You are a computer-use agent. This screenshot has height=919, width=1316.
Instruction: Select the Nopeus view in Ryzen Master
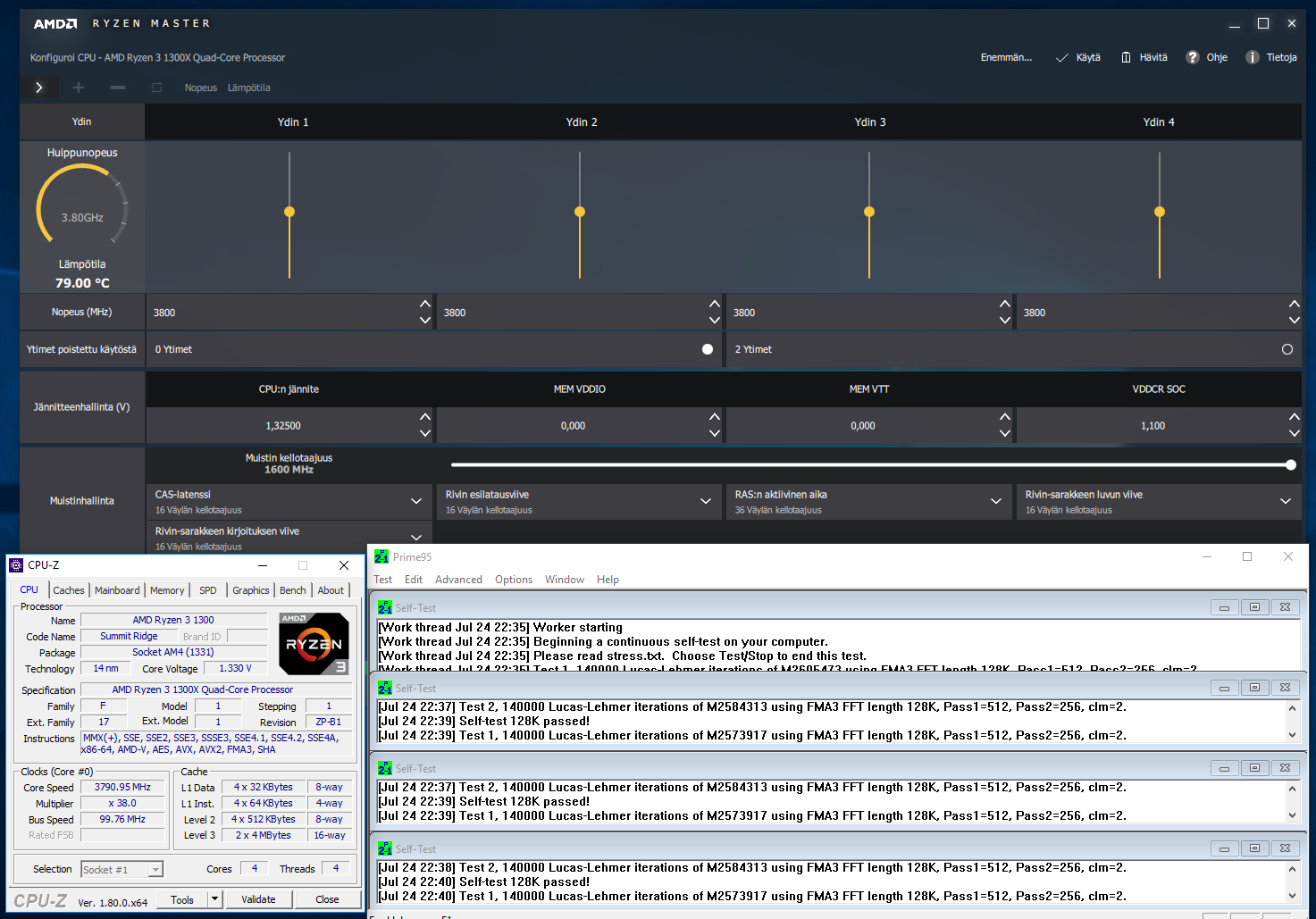(x=201, y=88)
